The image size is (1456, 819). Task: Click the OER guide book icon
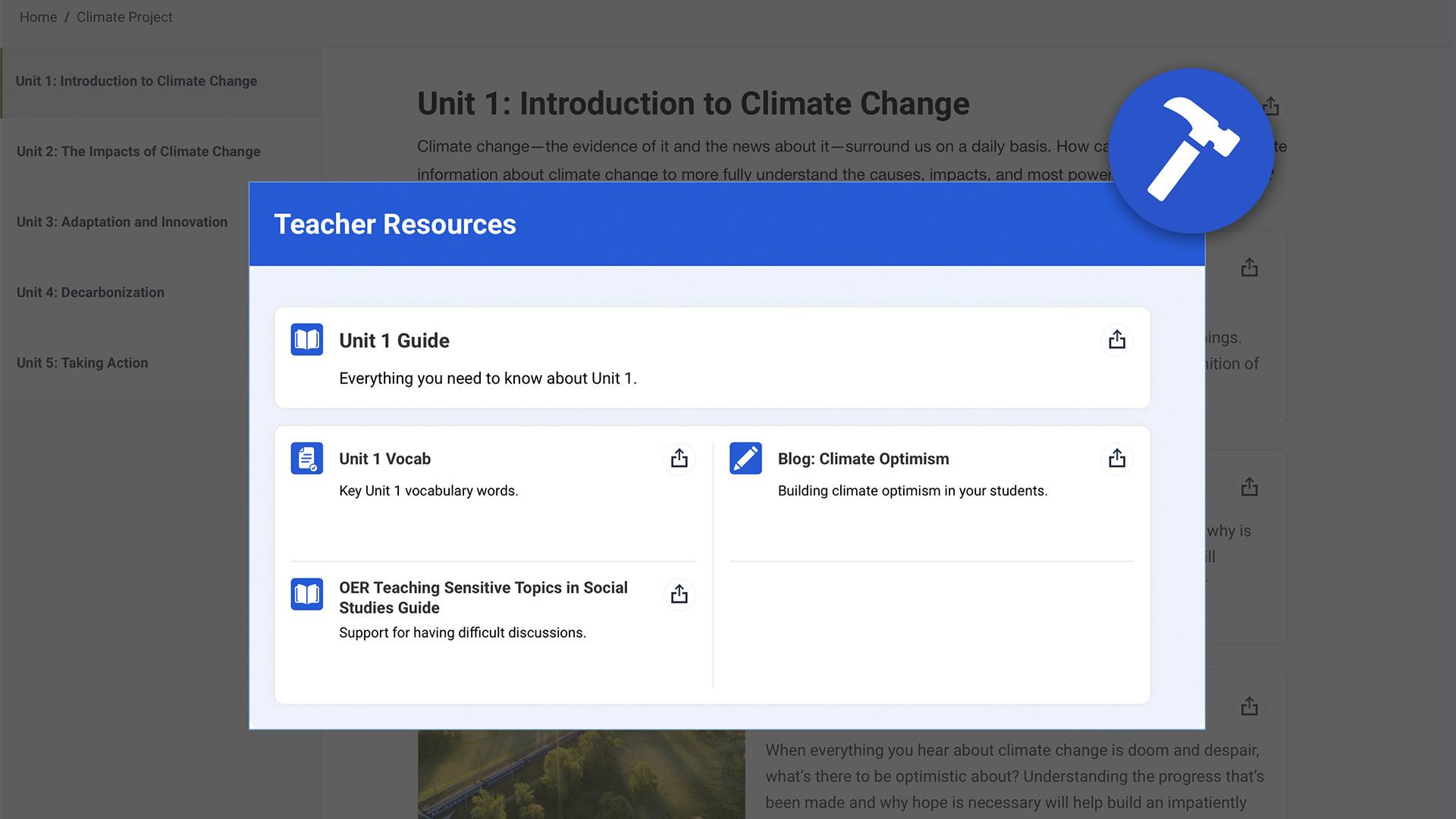306,594
